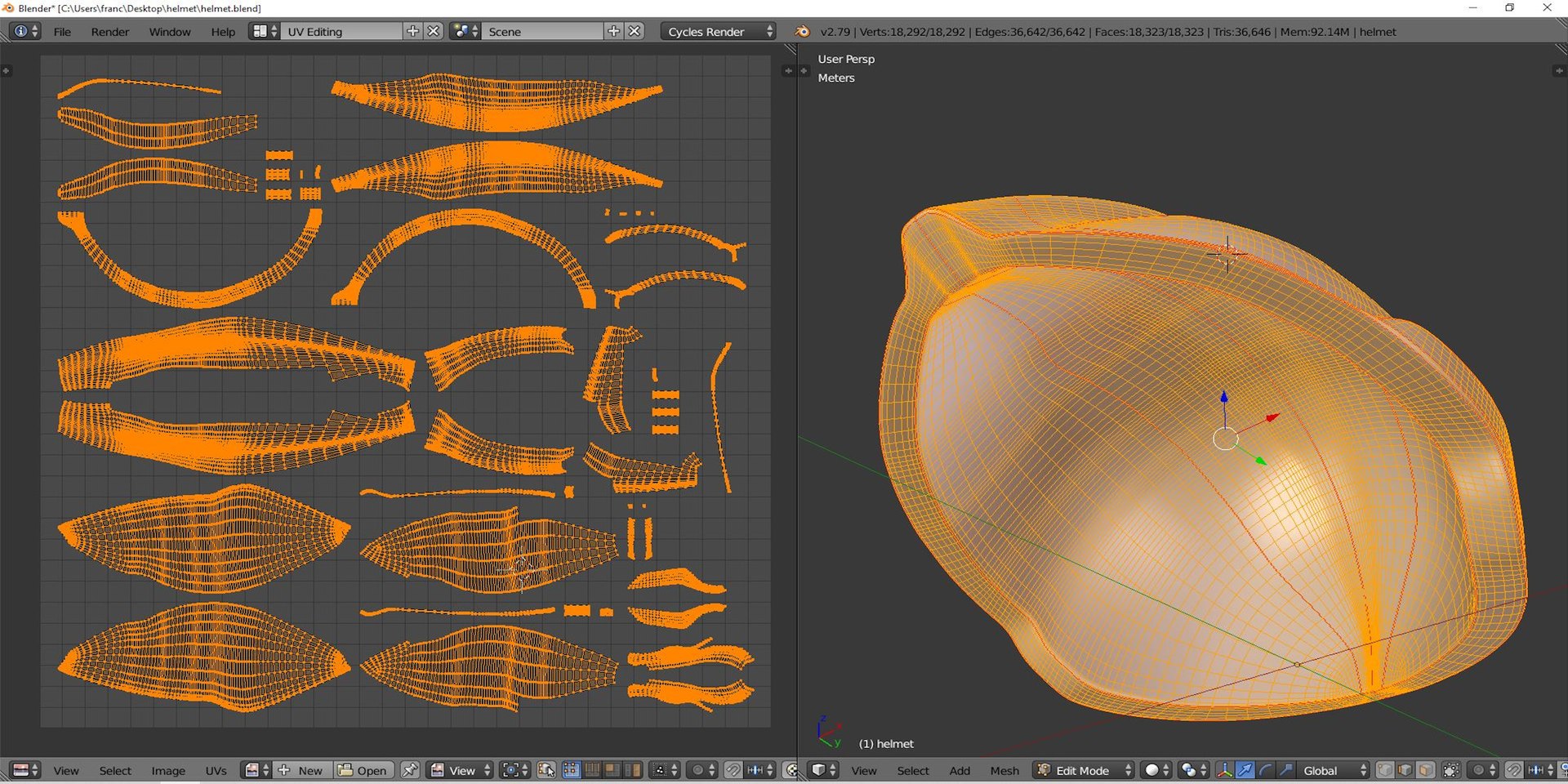Click the Scene name field
The width and height of the screenshot is (1568, 784).
point(541,31)
